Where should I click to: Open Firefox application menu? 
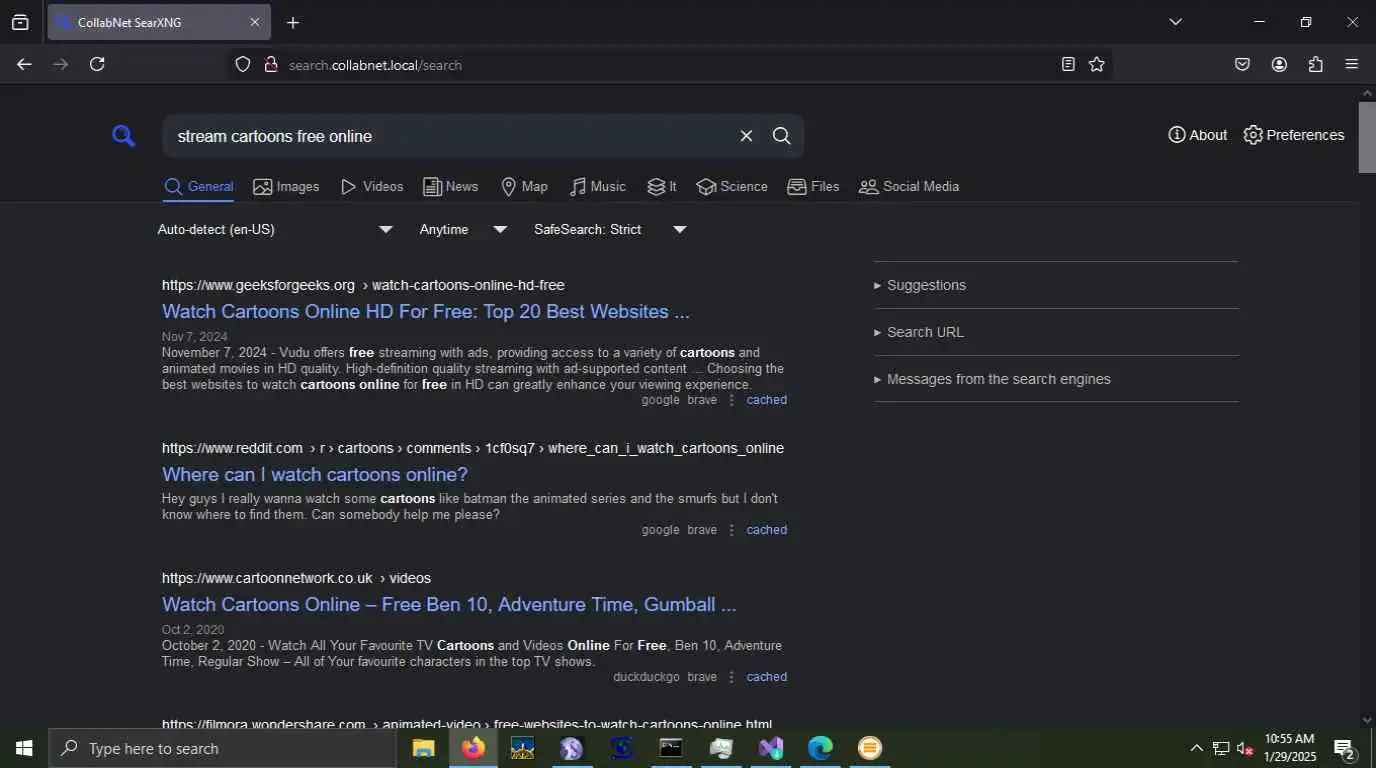pos(1352,64)
